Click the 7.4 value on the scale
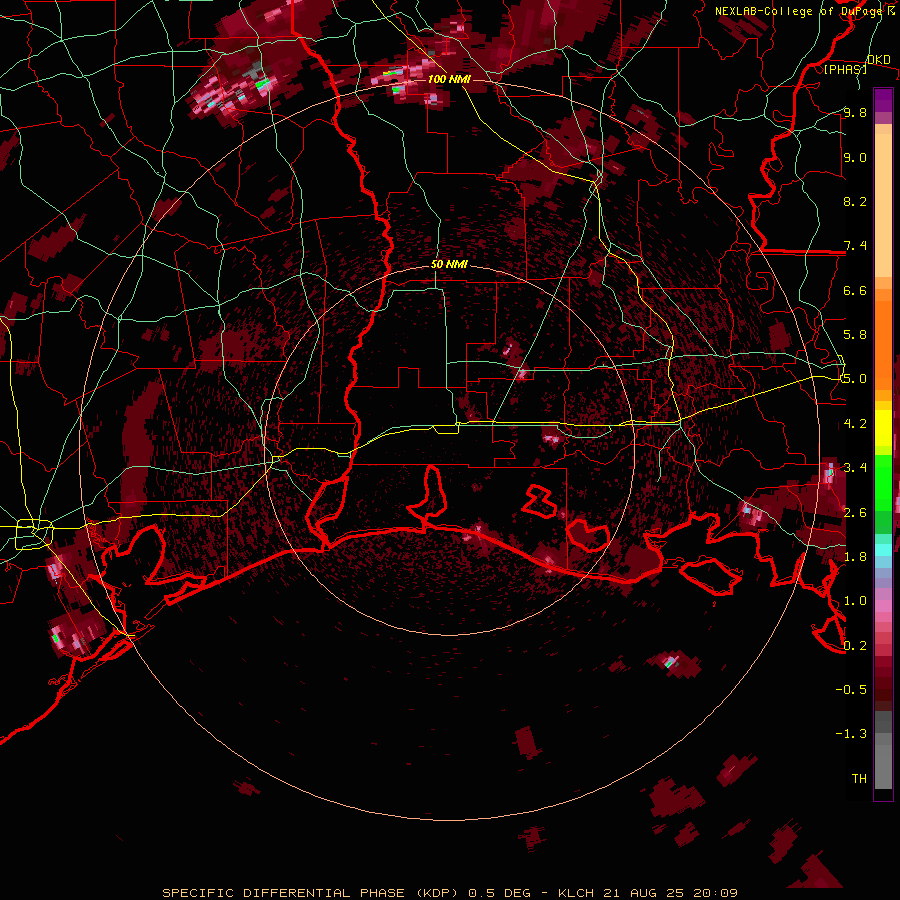 pos(855,246)
